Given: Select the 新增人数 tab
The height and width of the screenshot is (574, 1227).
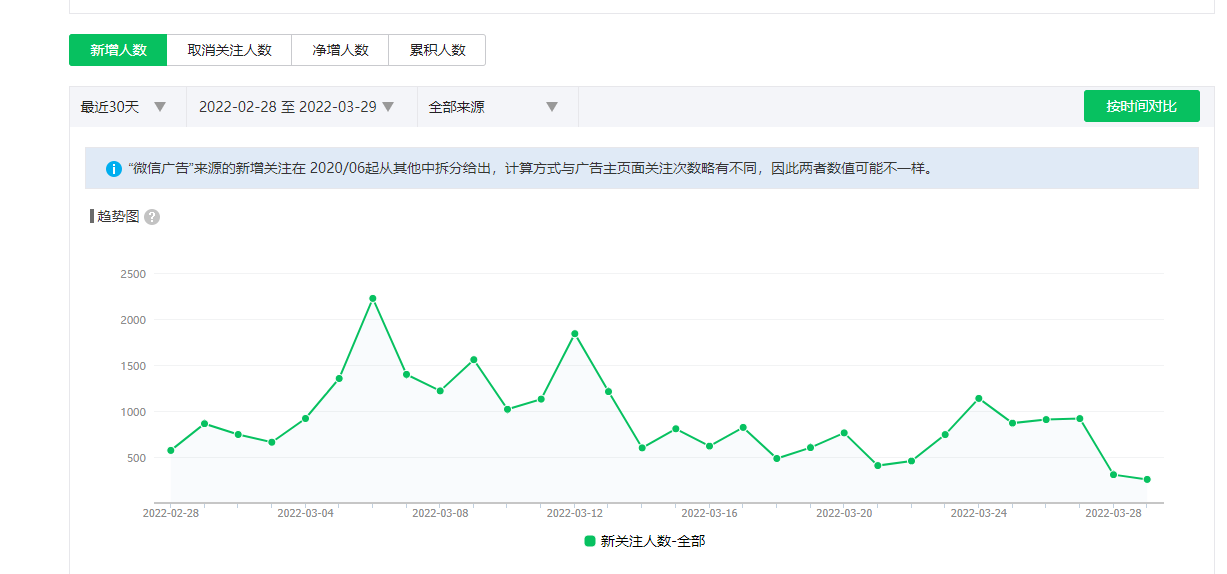Looking at the screenshot, I should (x=118, y=50).
